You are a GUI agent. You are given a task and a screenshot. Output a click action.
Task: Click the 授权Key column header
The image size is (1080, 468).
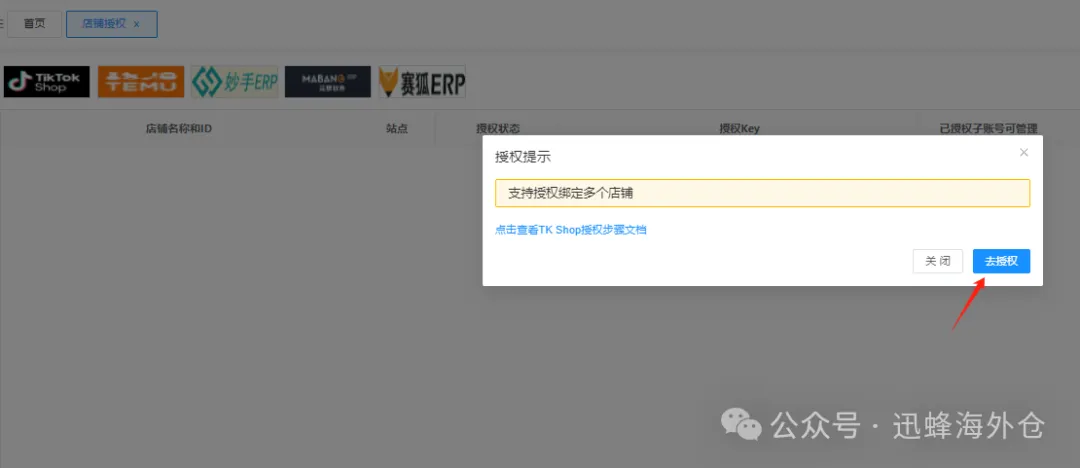click(x=740, y=129)
